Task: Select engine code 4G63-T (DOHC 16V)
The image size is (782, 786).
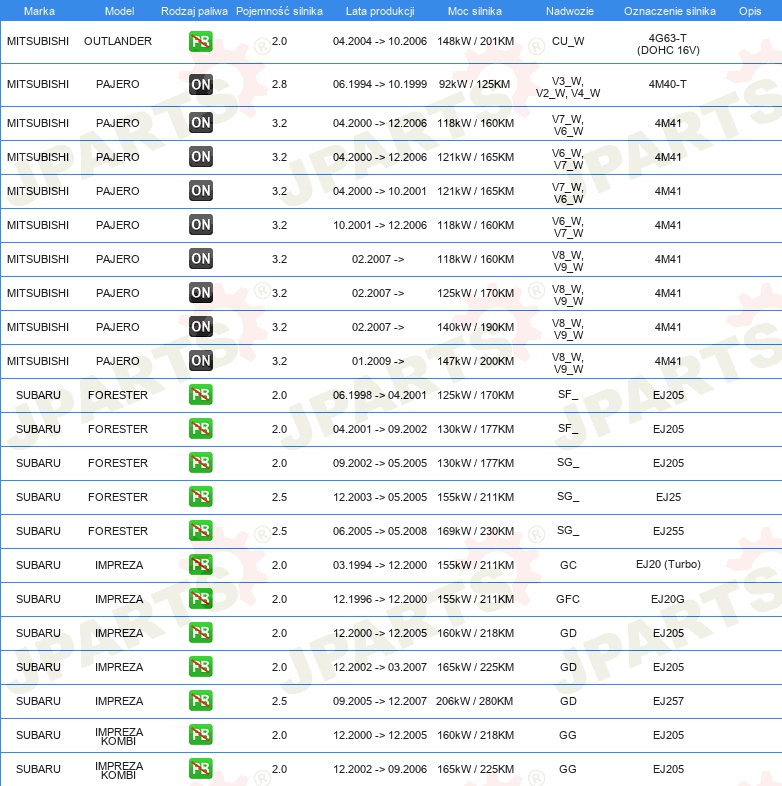Action: (668, 44)
